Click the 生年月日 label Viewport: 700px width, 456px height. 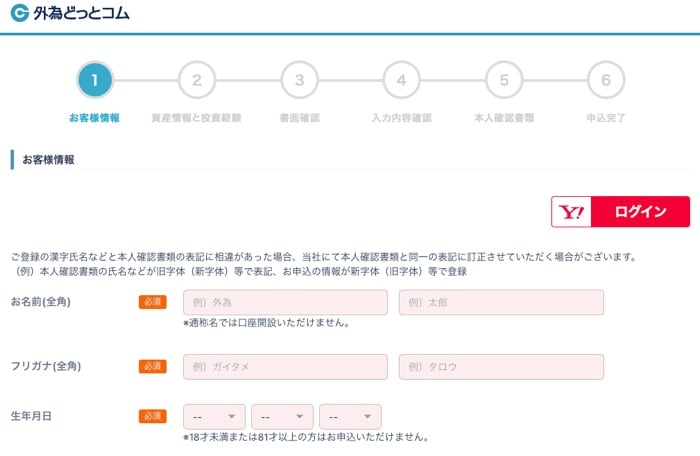point(31,416)
